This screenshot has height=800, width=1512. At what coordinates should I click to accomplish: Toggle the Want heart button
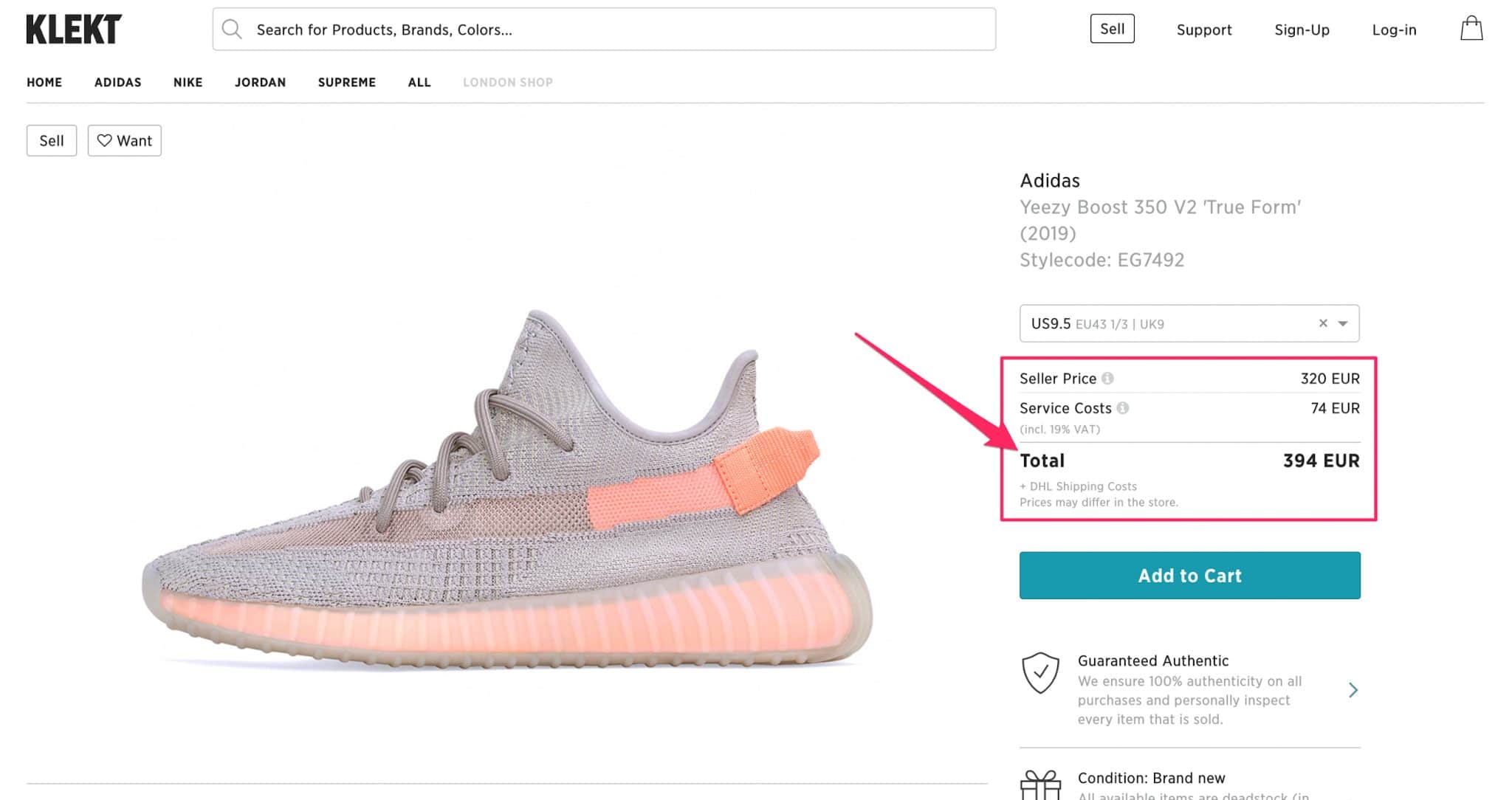pyautogui.click(x=125, y=140)
